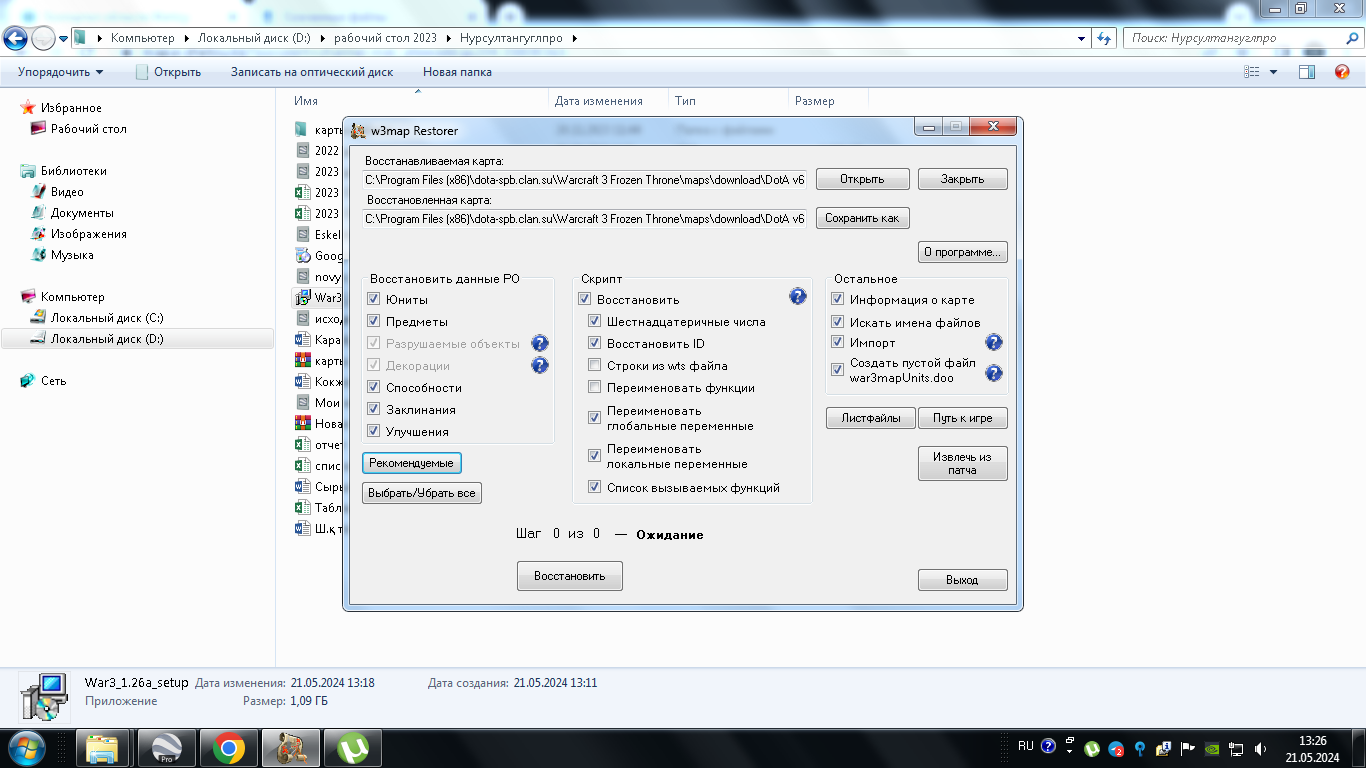Open Google Chrome from taskbar
The image size is (1366, 768).
pyautogui.click(x=228, y=748)
